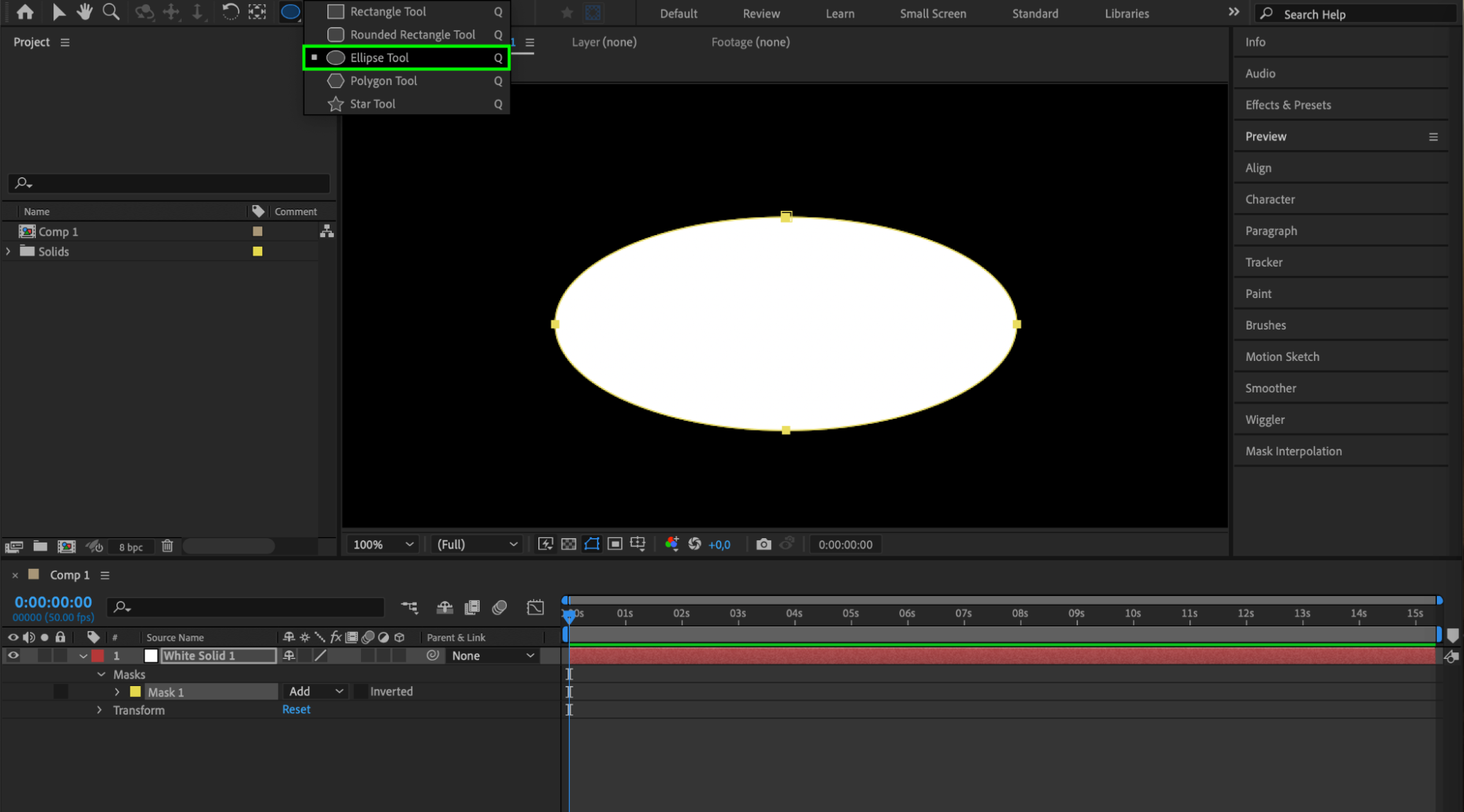The width and height of the screenshot is (1464, 812).
Task: Toggle the transparency grid icon
Action: (568, 544)
